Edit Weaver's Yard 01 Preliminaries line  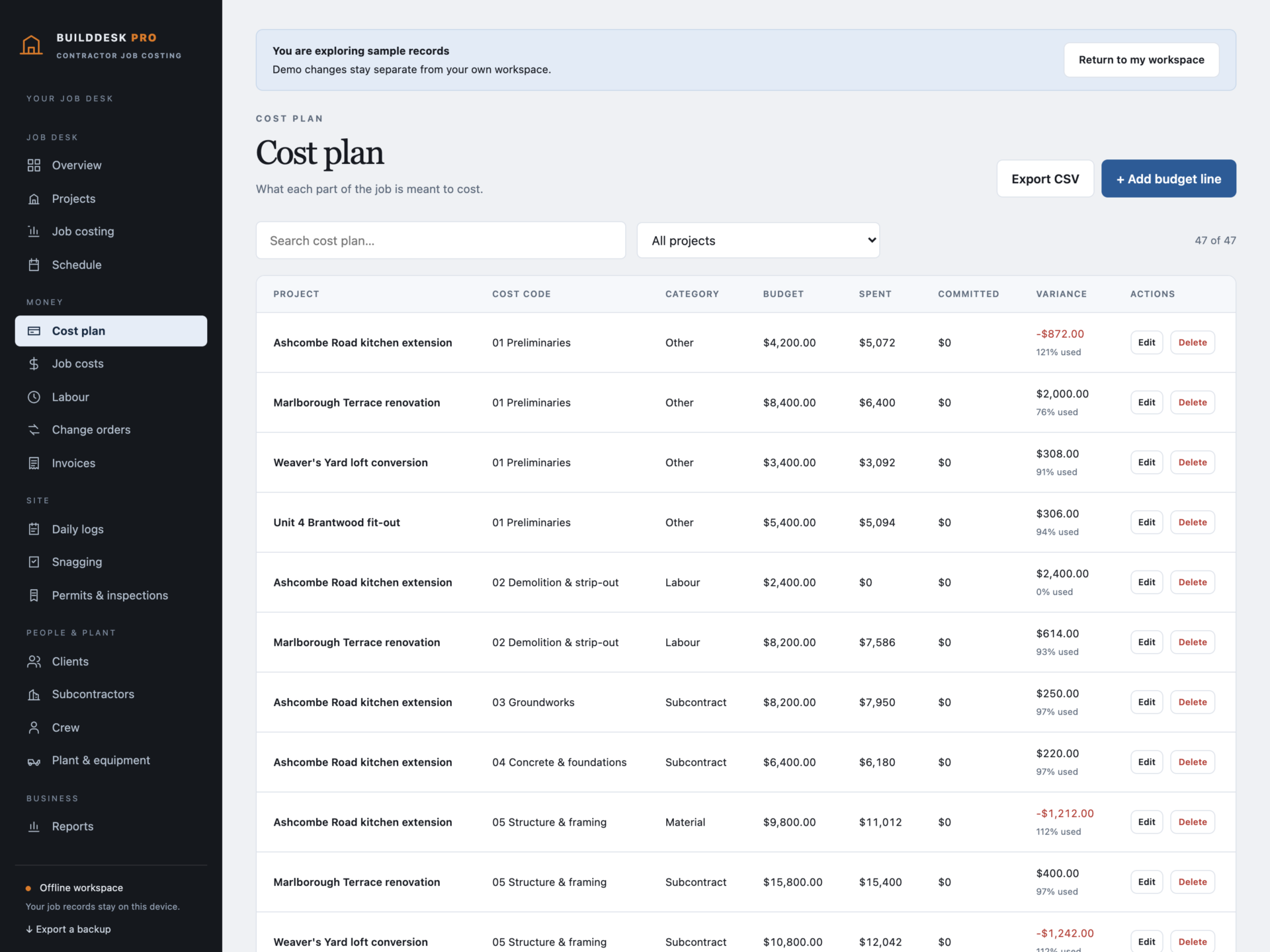pos(1146,462)
